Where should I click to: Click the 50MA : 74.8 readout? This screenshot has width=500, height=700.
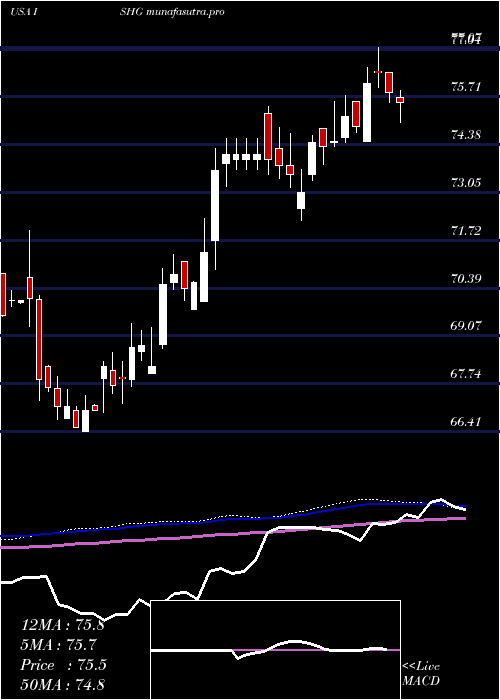click(x=63, y=684)
